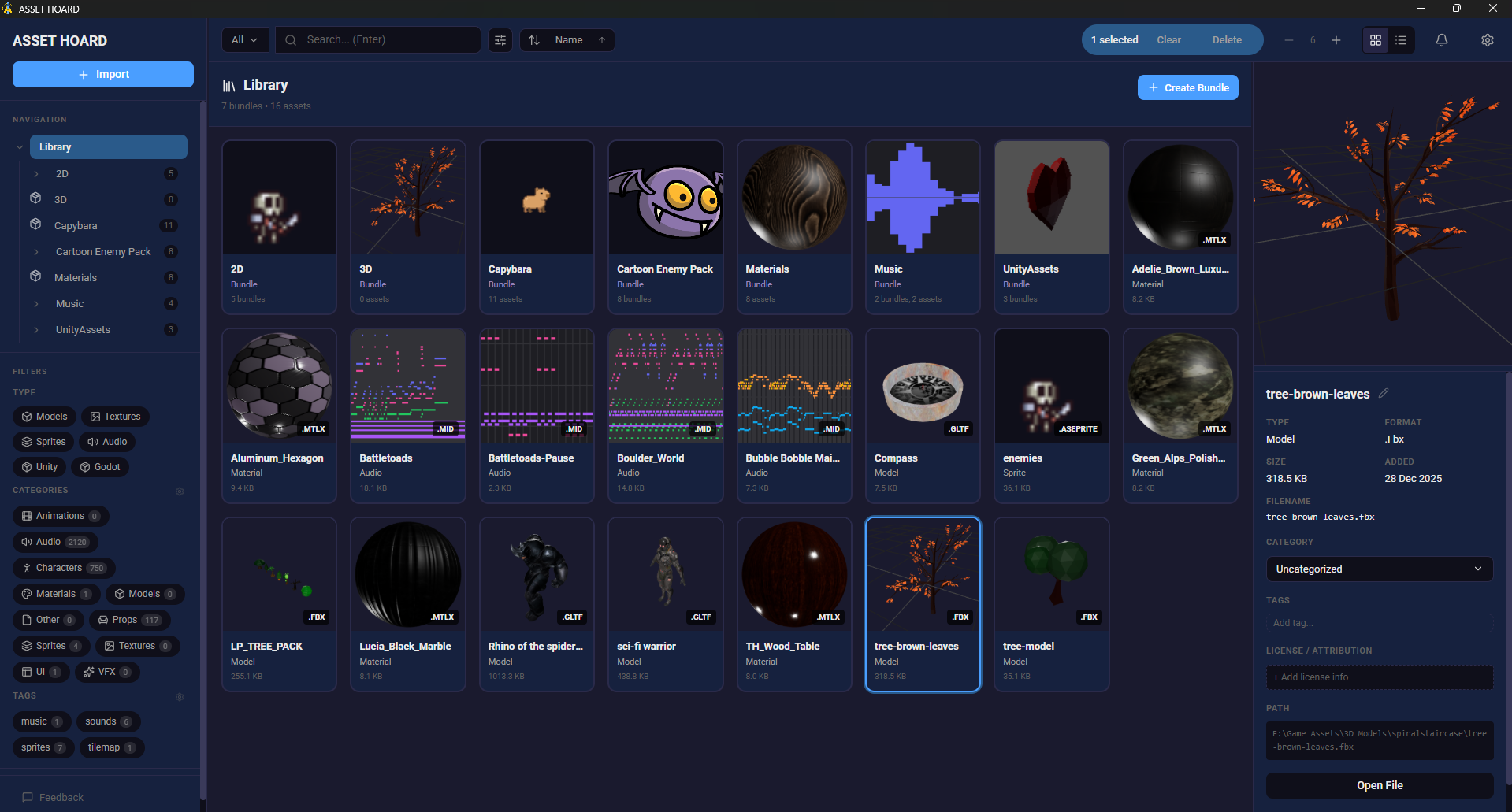
Task: Toggle the Models type filter
Action: [x=44, y=416]
